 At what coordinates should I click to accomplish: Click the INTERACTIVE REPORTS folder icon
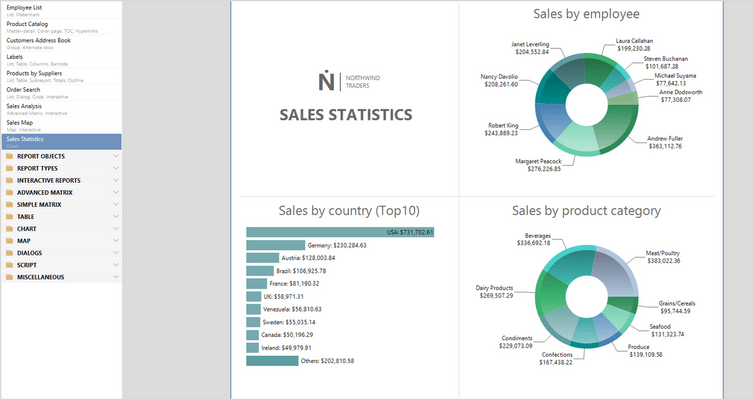(x=9, y=180)
